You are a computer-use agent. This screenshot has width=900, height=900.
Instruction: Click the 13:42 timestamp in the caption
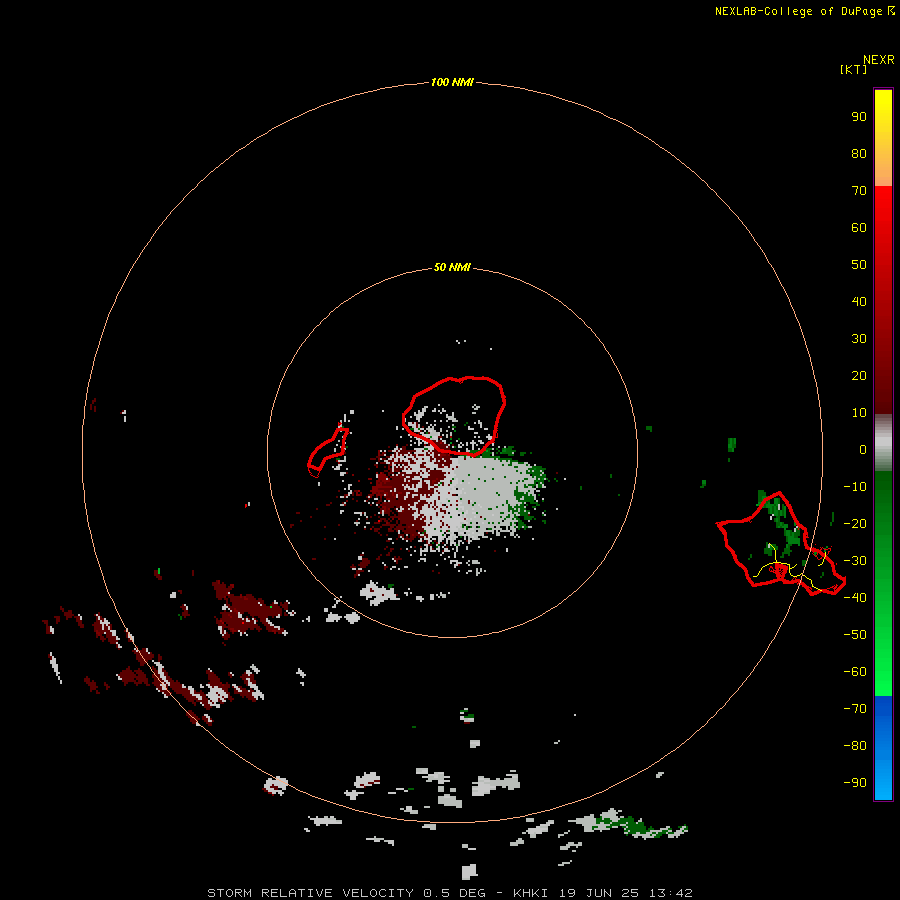pyautogui.click(x=670, y=893)
